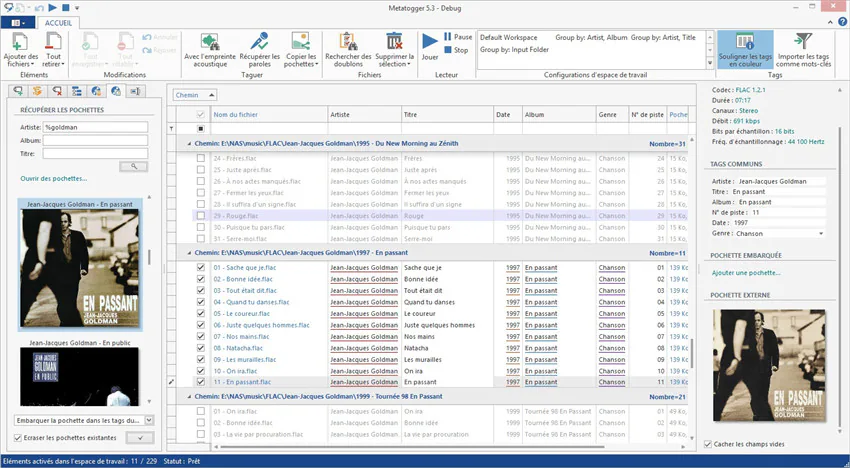Click Importer les tags comme mots-clés icon
This screenshot has width=850, height=468.
pos(802,41)
